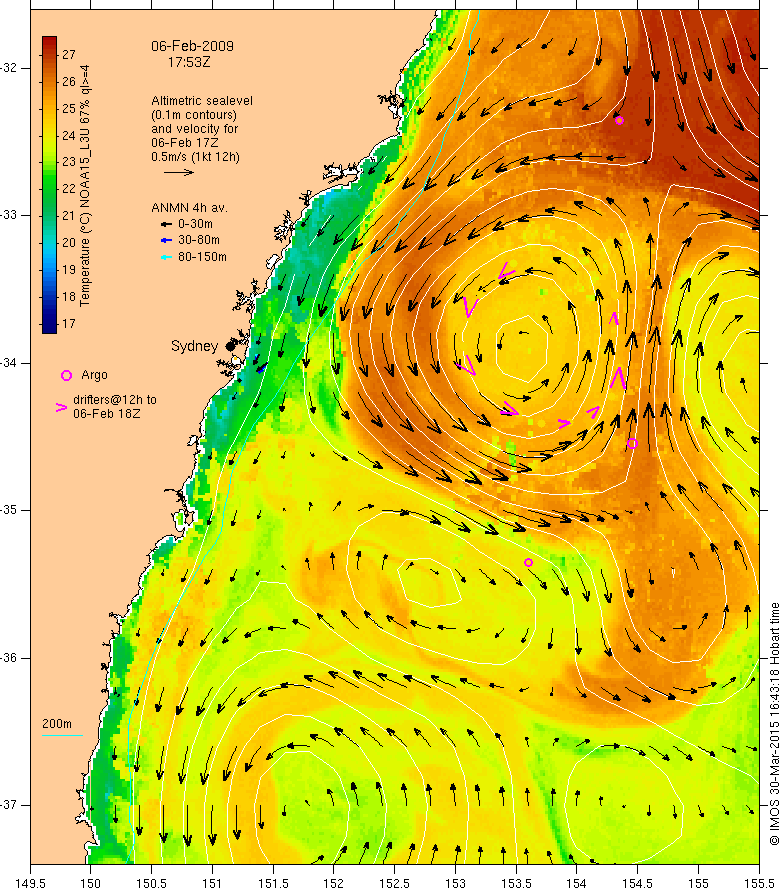Click the latitude axis label "-34"
Screen dimensions: 780x890
9,363
